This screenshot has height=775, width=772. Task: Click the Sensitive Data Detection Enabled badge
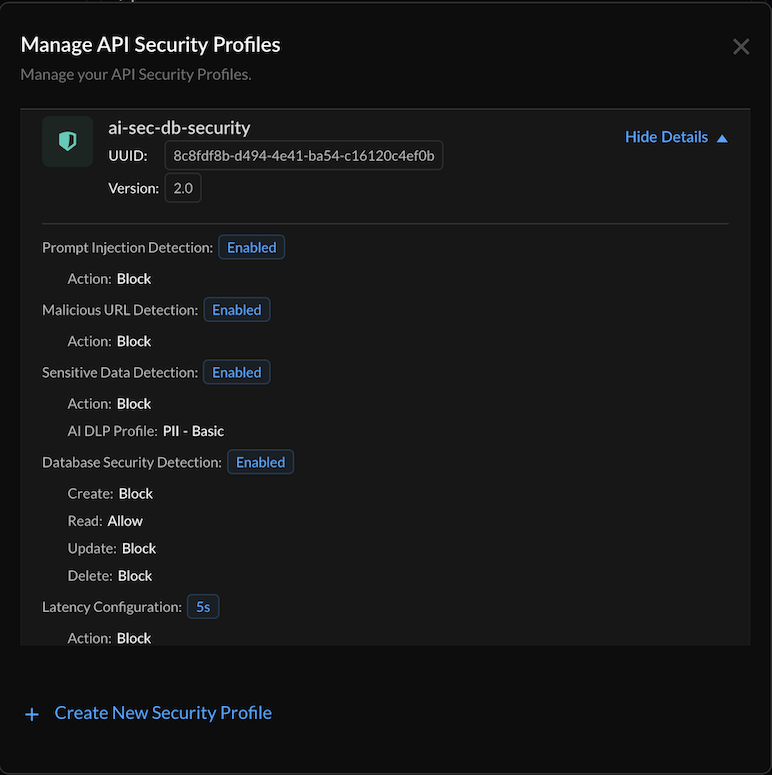pyautogui.click(x=237, y=372)
